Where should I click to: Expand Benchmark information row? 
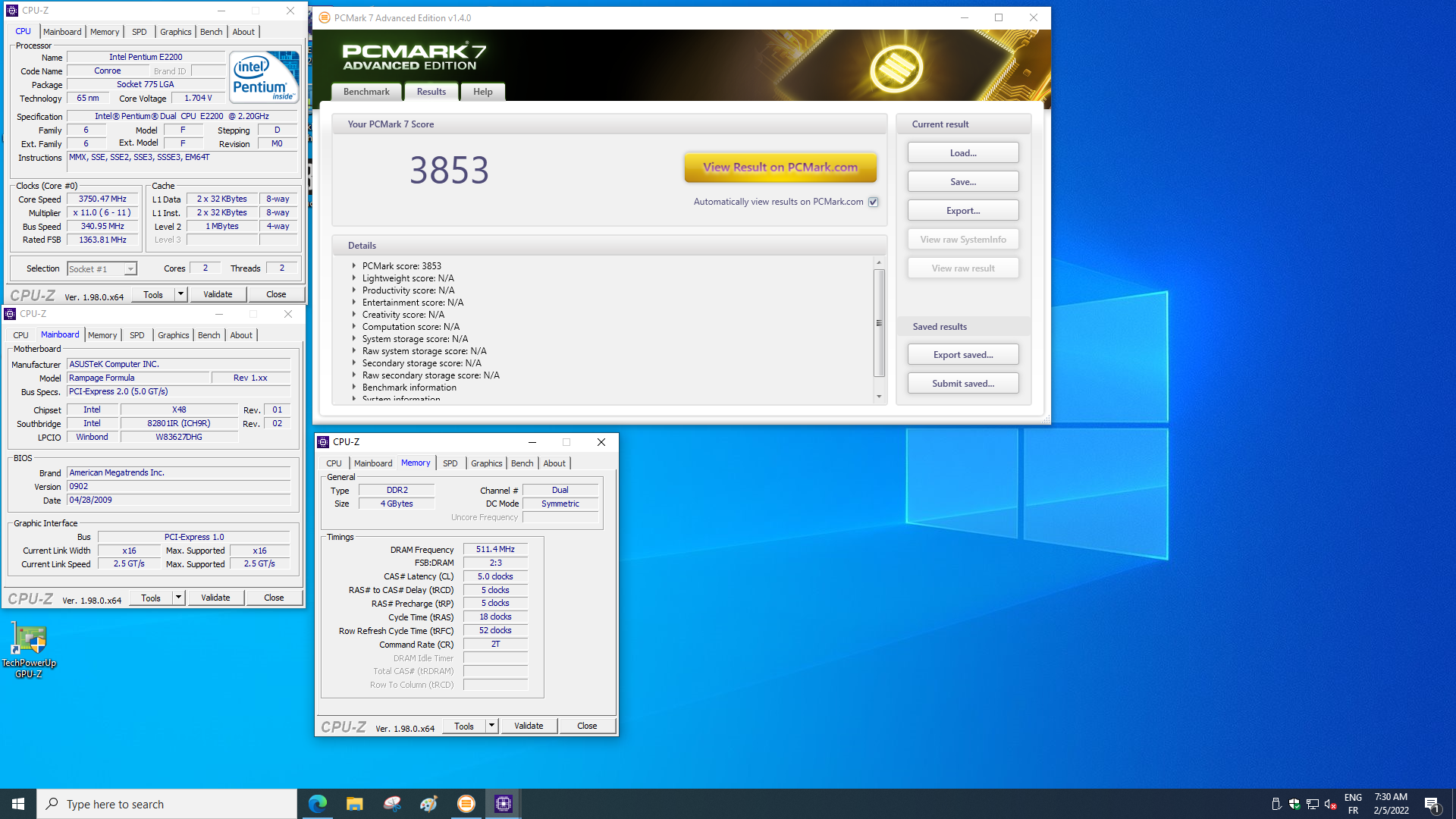point(353,388)
